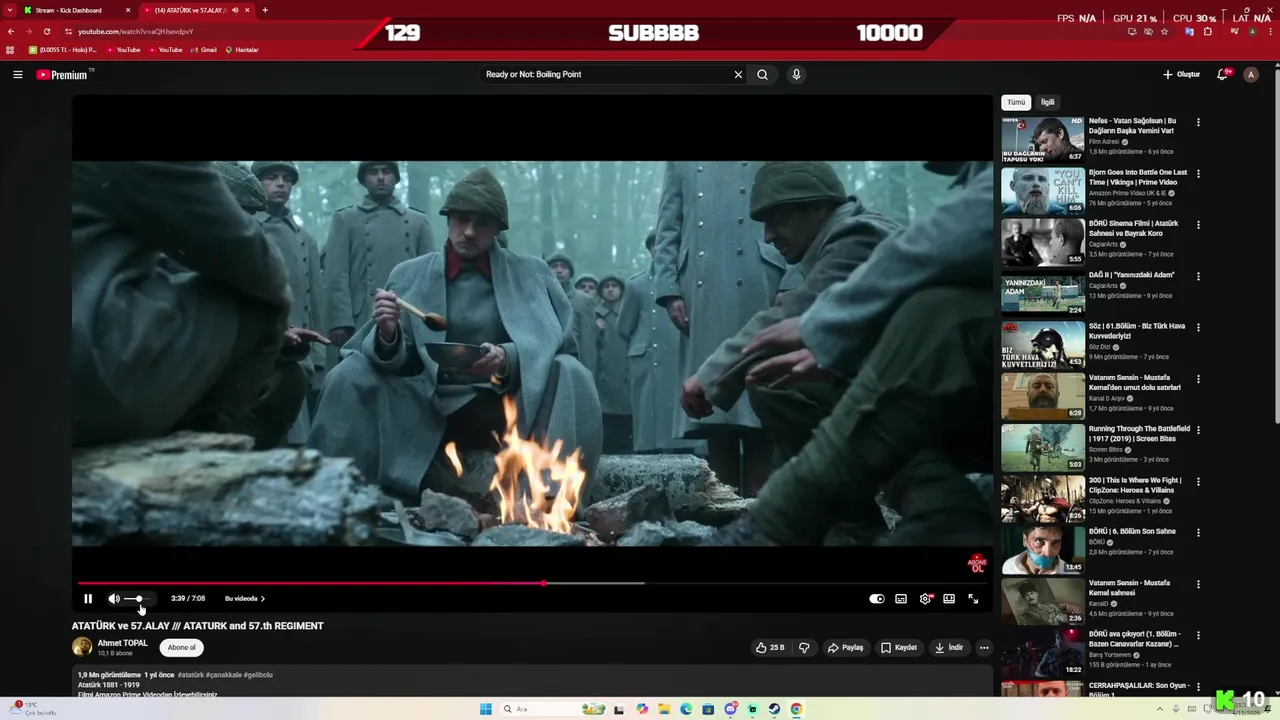Open the Haritalar bookmark

click(241, 49)
